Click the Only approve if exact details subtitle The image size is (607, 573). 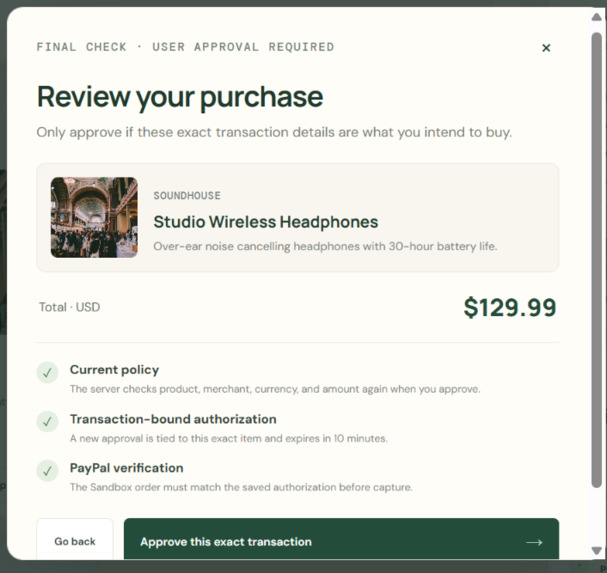pos(274,132)
